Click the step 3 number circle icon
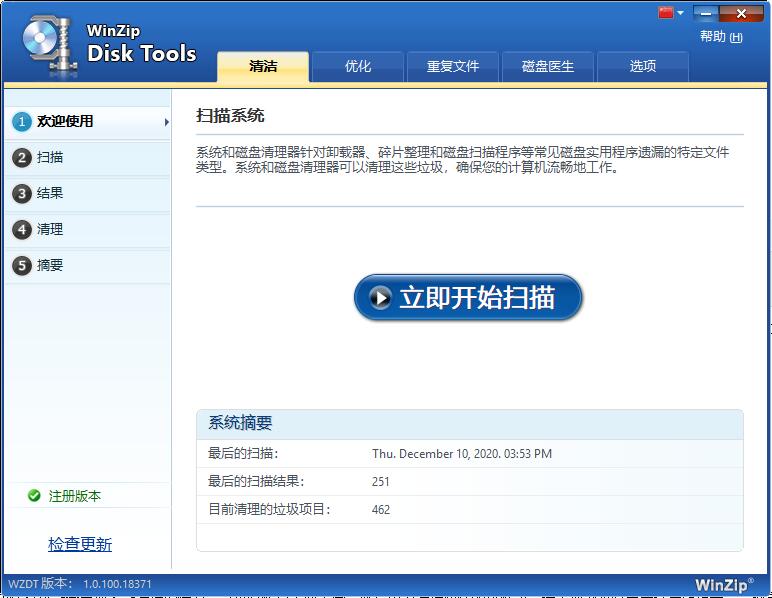This screenshot has width=772, height=598. 22,194
